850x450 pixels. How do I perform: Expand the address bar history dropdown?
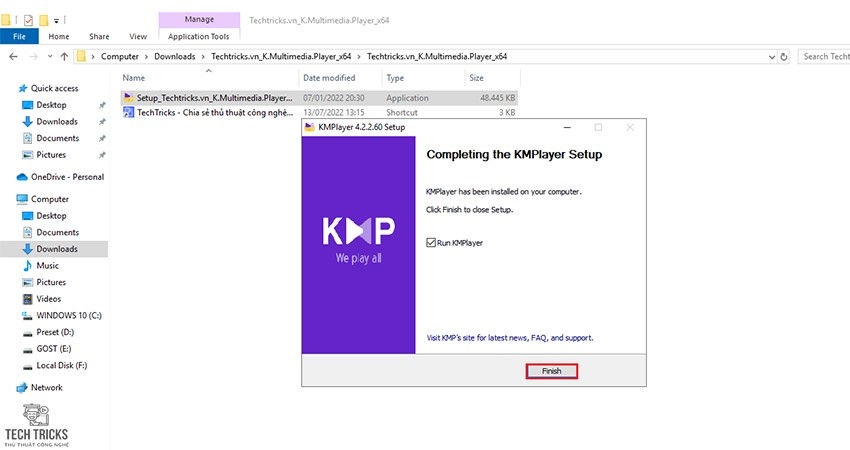pyautogui.click(x=771, y=56)
